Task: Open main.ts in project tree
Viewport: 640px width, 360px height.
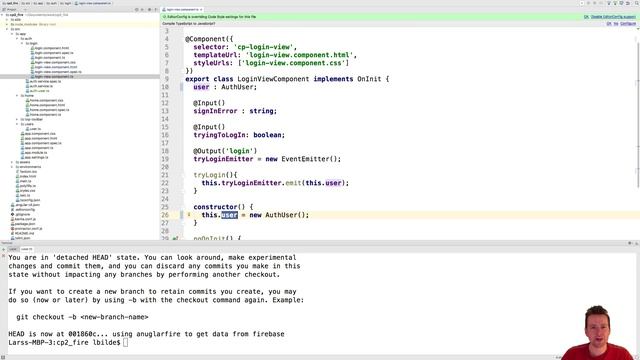Action: click(23, 181)
